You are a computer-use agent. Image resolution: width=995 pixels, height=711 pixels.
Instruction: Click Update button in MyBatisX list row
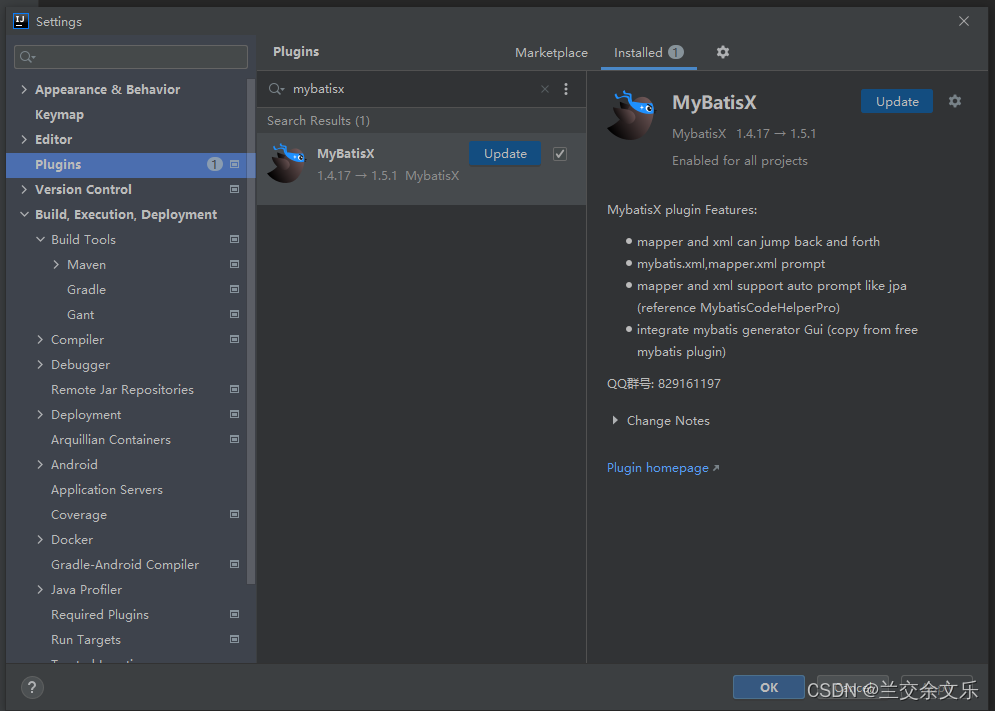(505, 154)
